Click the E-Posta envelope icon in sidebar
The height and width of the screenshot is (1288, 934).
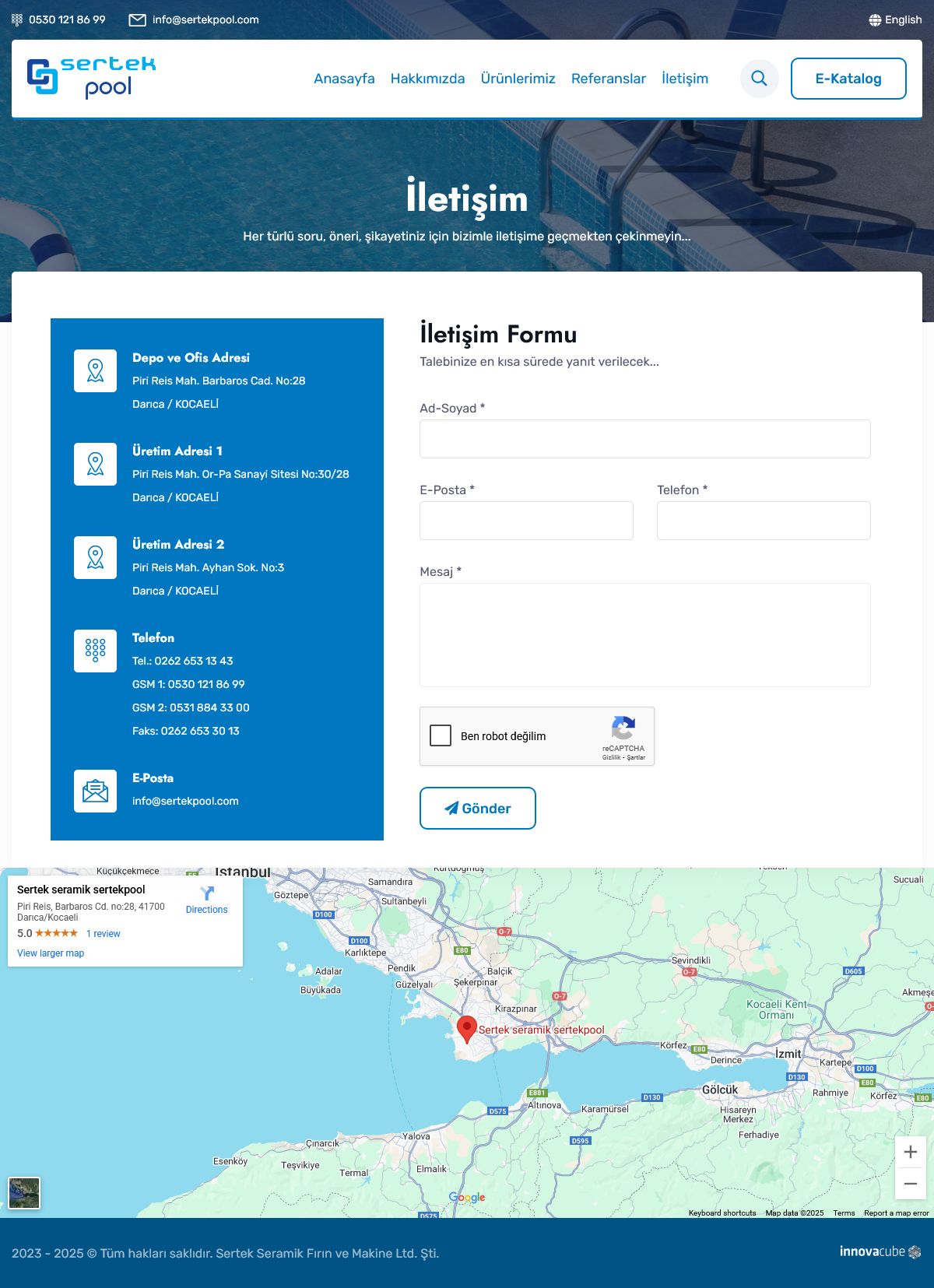[x=95, y=791]
